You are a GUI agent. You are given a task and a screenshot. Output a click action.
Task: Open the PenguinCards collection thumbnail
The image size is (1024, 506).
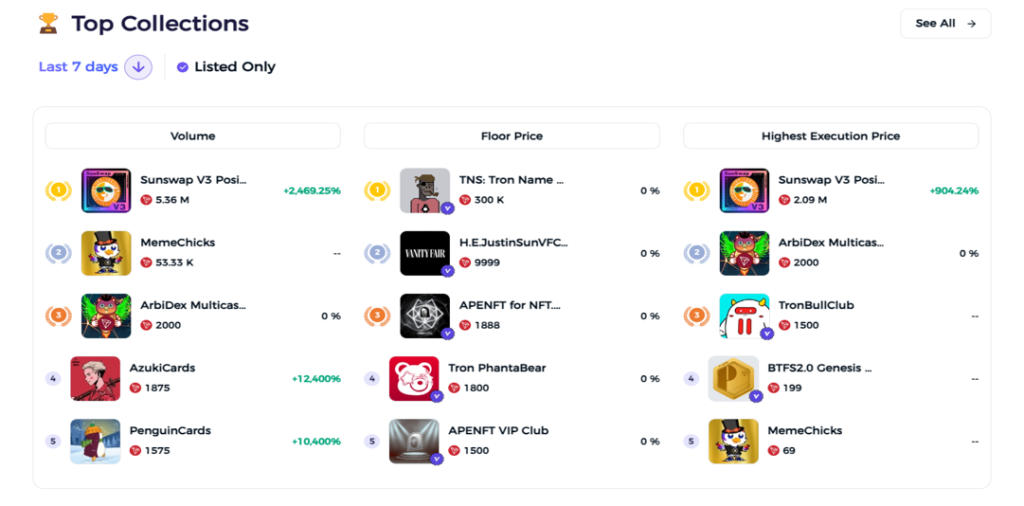tap(95, 441)
